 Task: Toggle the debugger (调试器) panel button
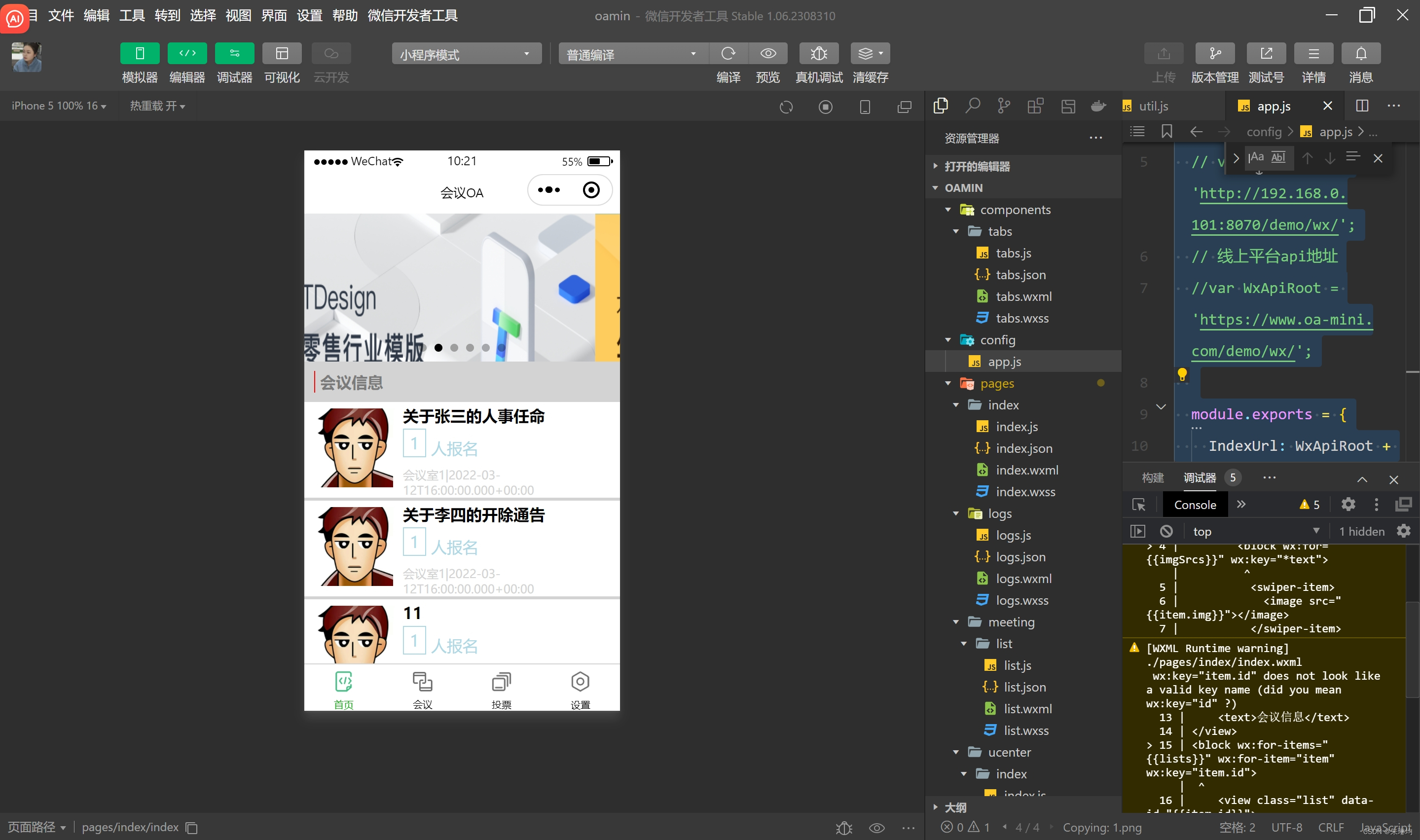coord(234,54)
